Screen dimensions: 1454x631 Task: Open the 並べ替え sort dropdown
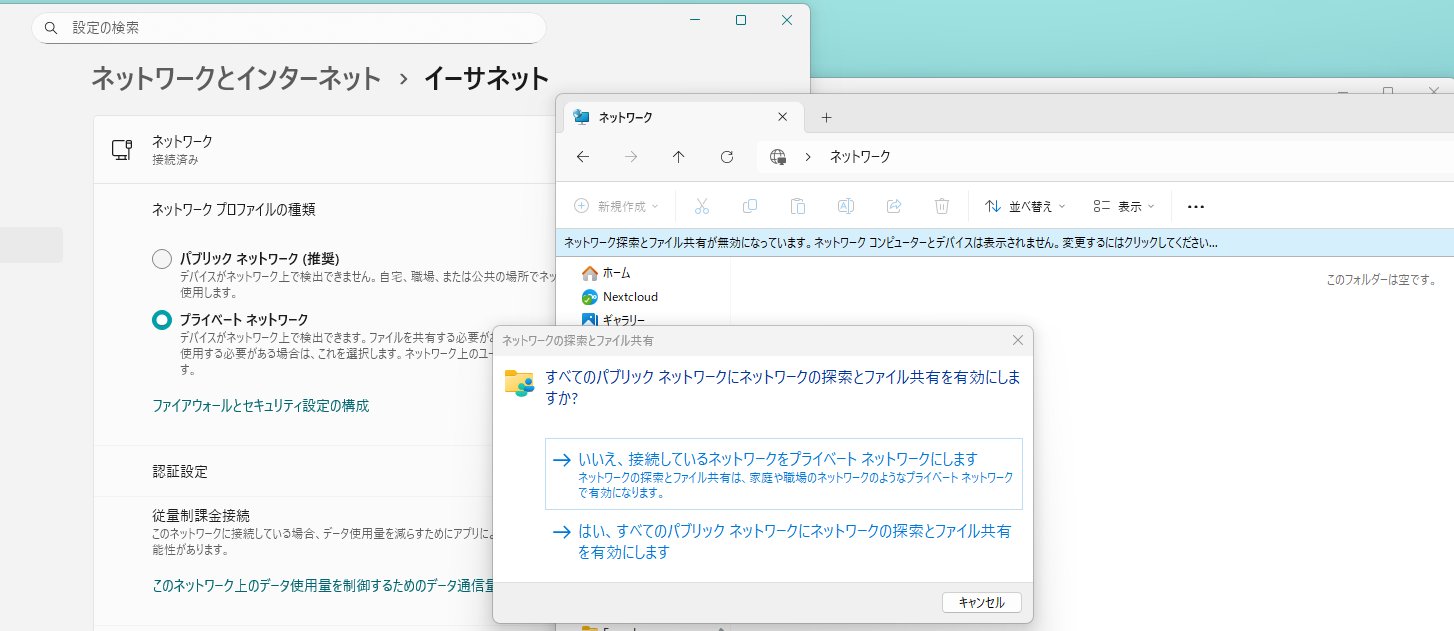click(x=1025, y=206)
